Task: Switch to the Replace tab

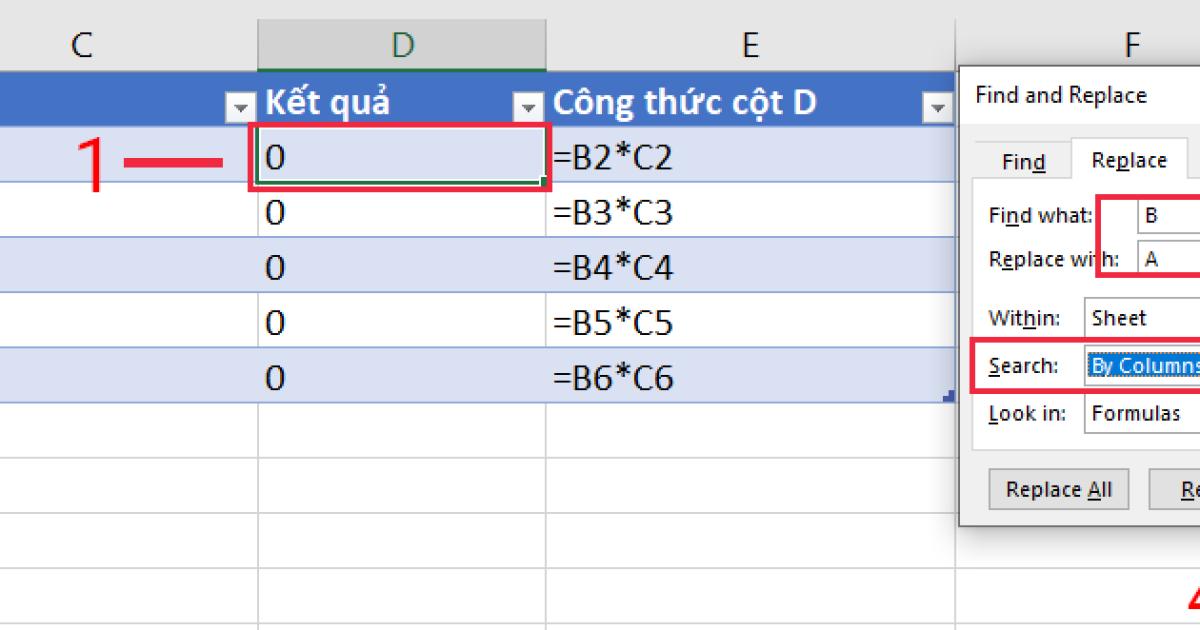Action: (x=1129, y=160)
